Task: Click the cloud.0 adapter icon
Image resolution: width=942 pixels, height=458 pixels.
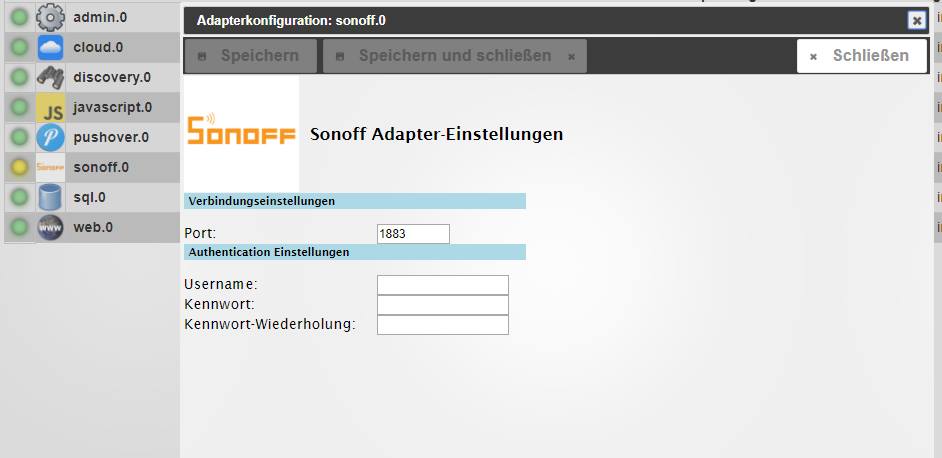Action: [50, 47]
